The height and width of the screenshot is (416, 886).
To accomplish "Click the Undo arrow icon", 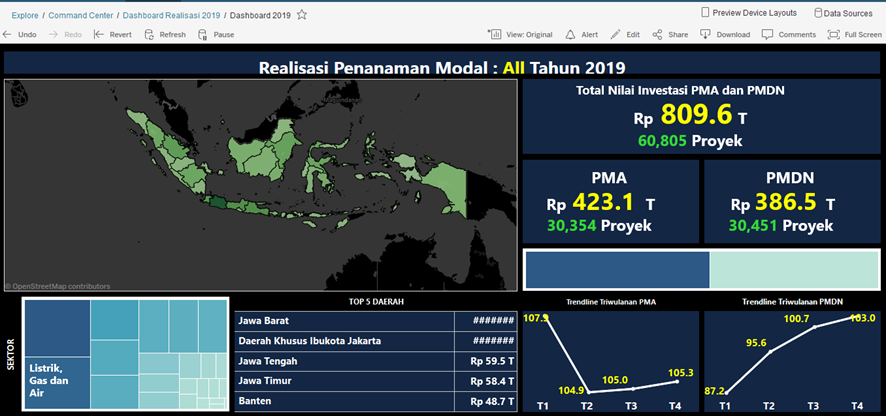I will (8, 34).
